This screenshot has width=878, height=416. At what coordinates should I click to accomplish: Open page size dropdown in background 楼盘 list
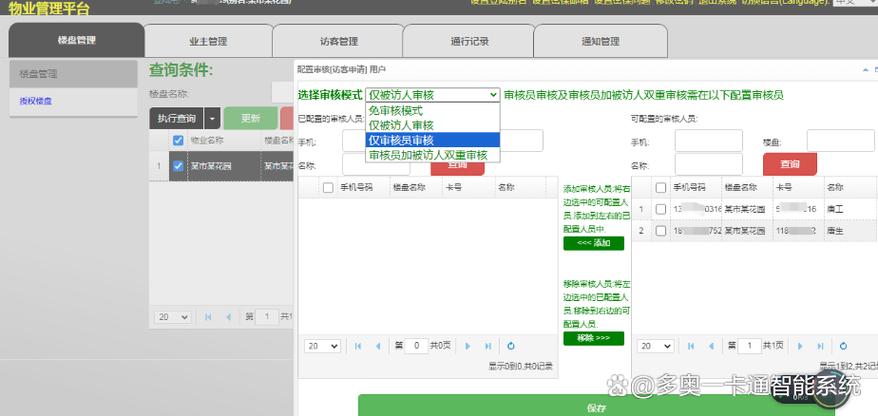(x=174, y=317)
